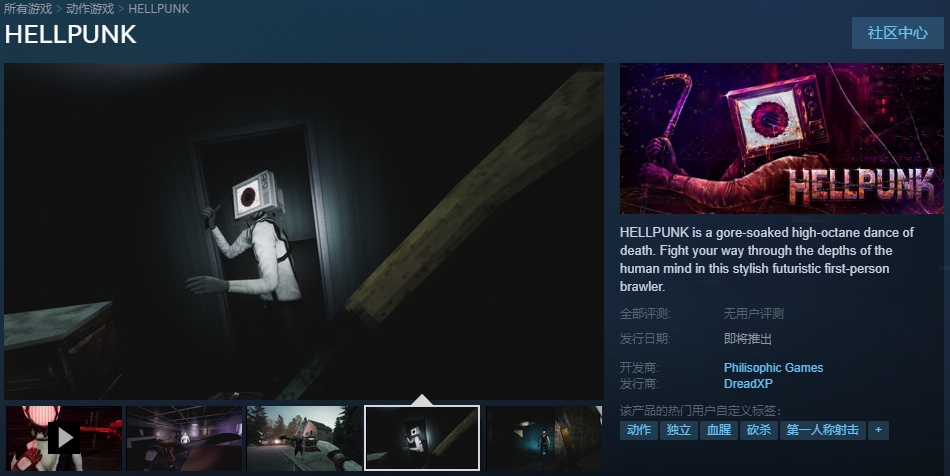The image size is (950, 476).
Task: Click the 第一人称射击 tag
Action: point(822,430)
